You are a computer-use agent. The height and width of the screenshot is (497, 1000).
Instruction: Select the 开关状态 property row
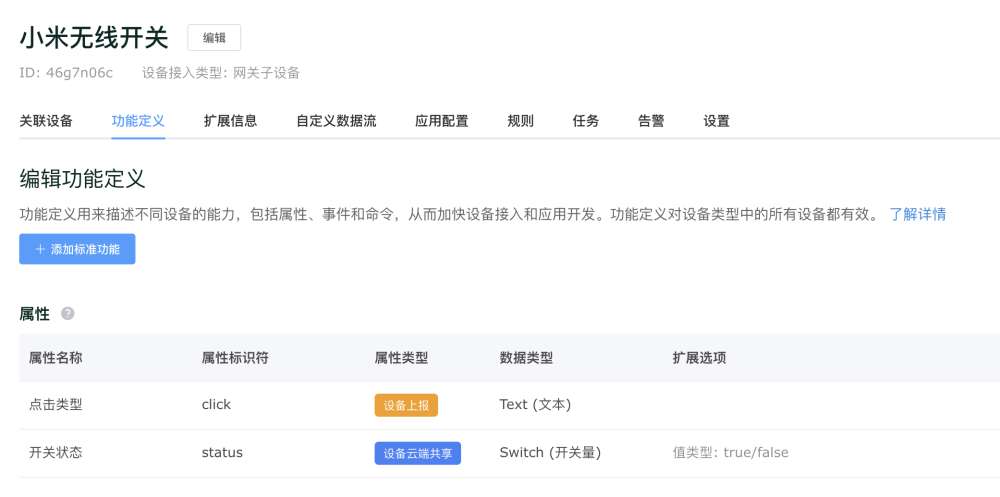click(510, 453)
